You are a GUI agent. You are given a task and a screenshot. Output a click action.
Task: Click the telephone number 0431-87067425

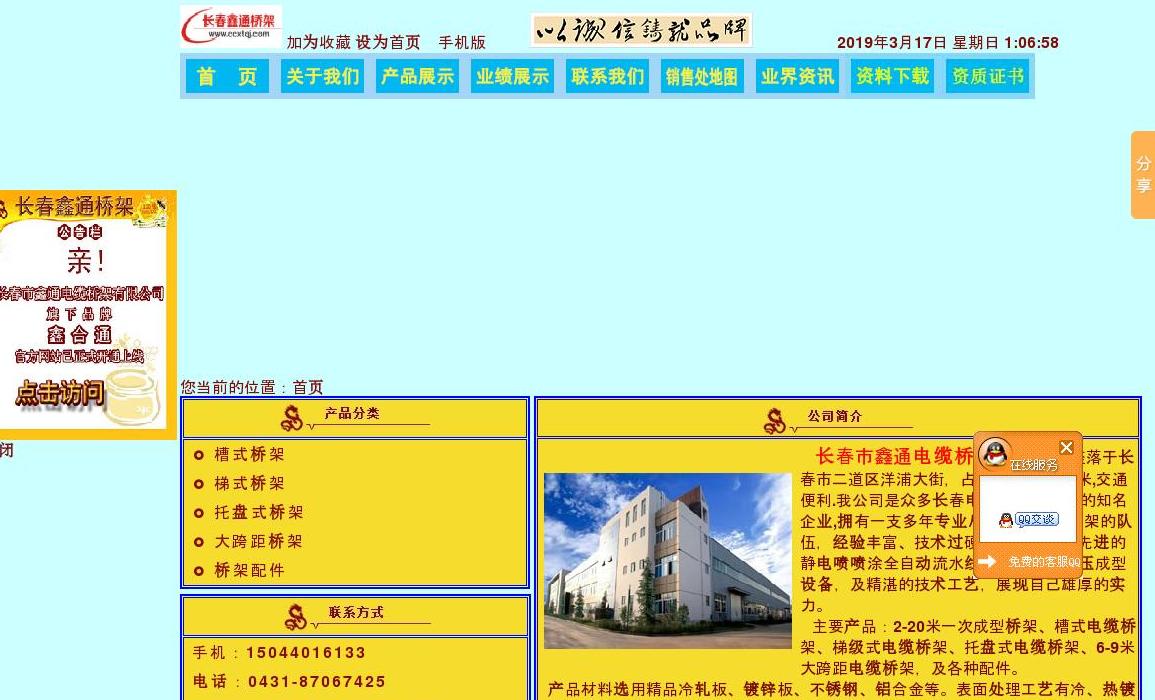pos(317,682)
